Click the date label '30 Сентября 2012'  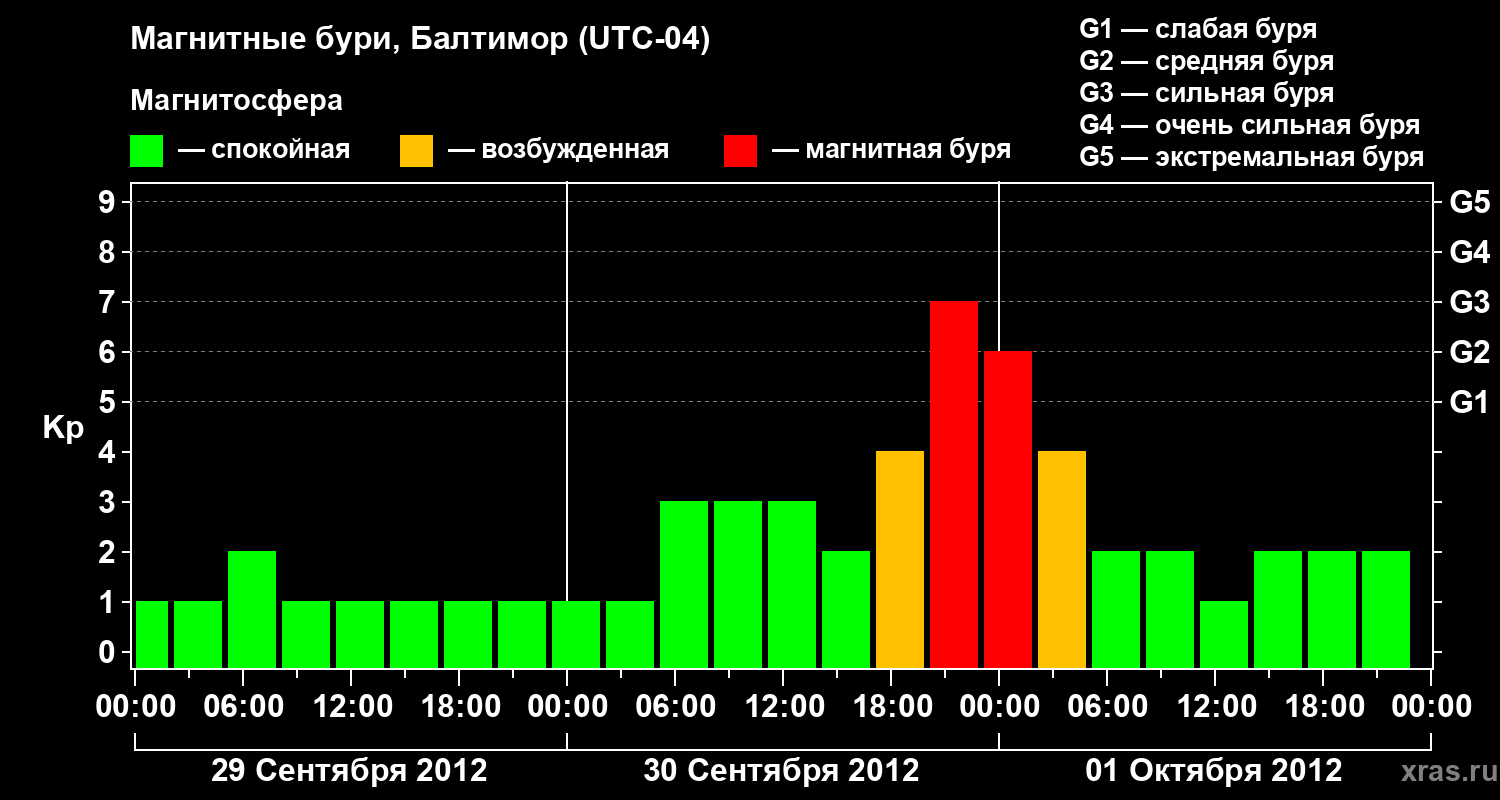pyautogui.click(x=781, y=771)
